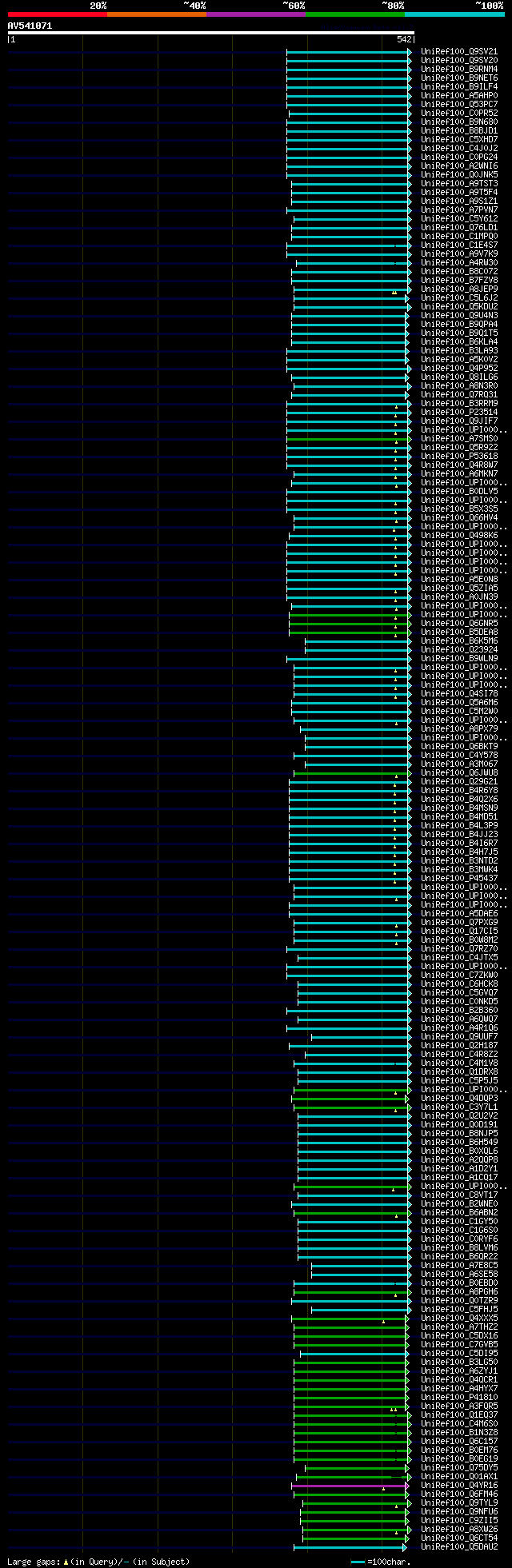Select hit label UniRef100_Q9UUF7
The image size is (512, 1568).
pos(459,1036)
